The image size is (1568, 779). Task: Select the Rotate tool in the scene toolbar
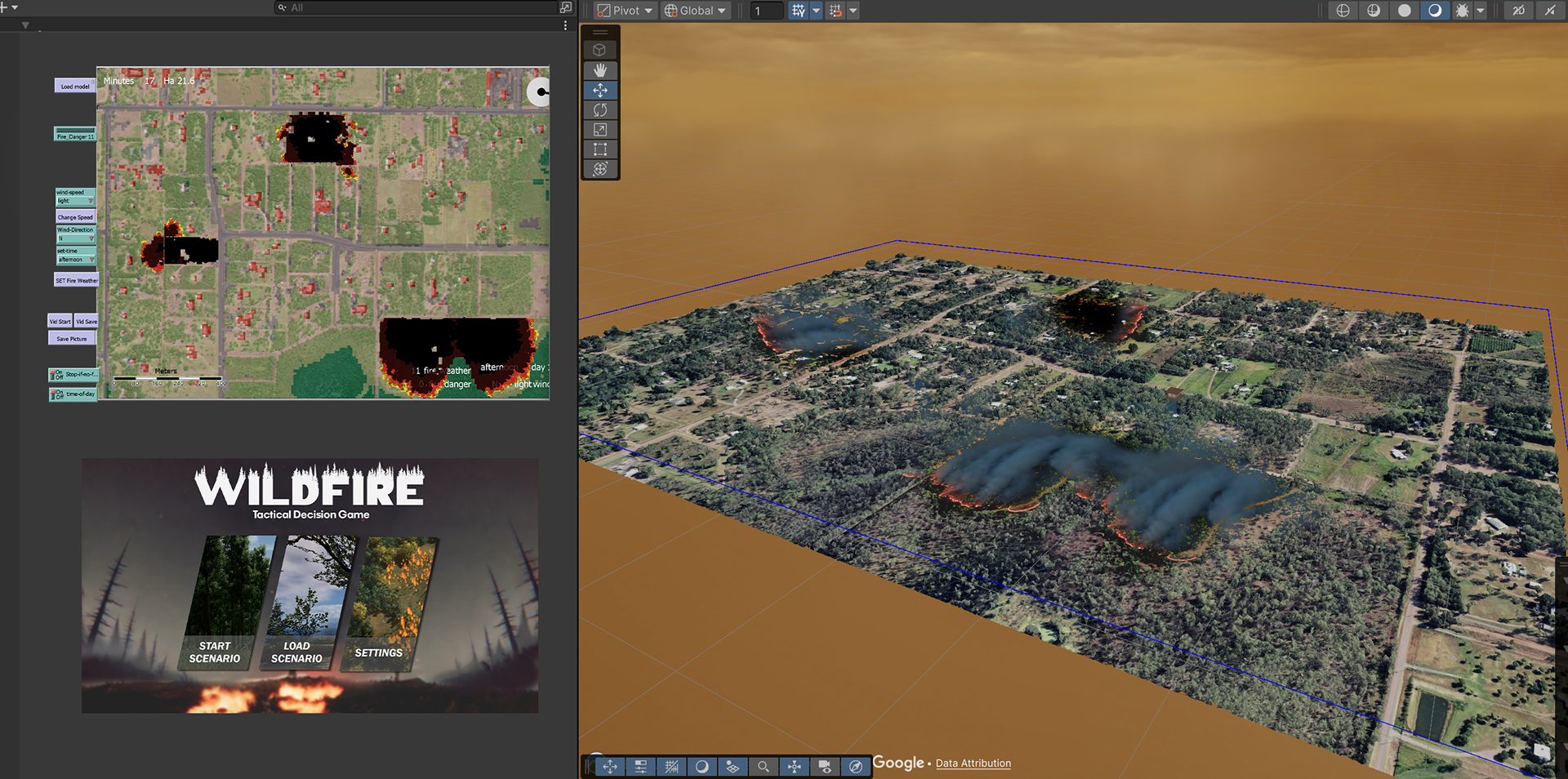[600, 109]
